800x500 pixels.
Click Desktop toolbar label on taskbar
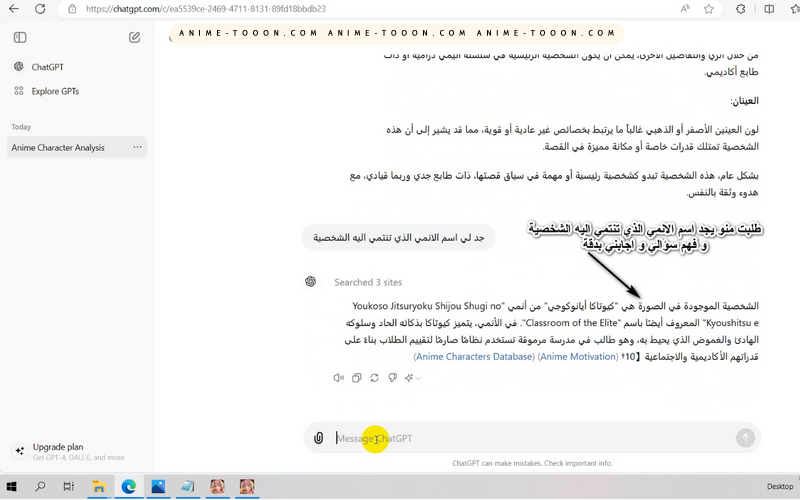tap(780, 487)
